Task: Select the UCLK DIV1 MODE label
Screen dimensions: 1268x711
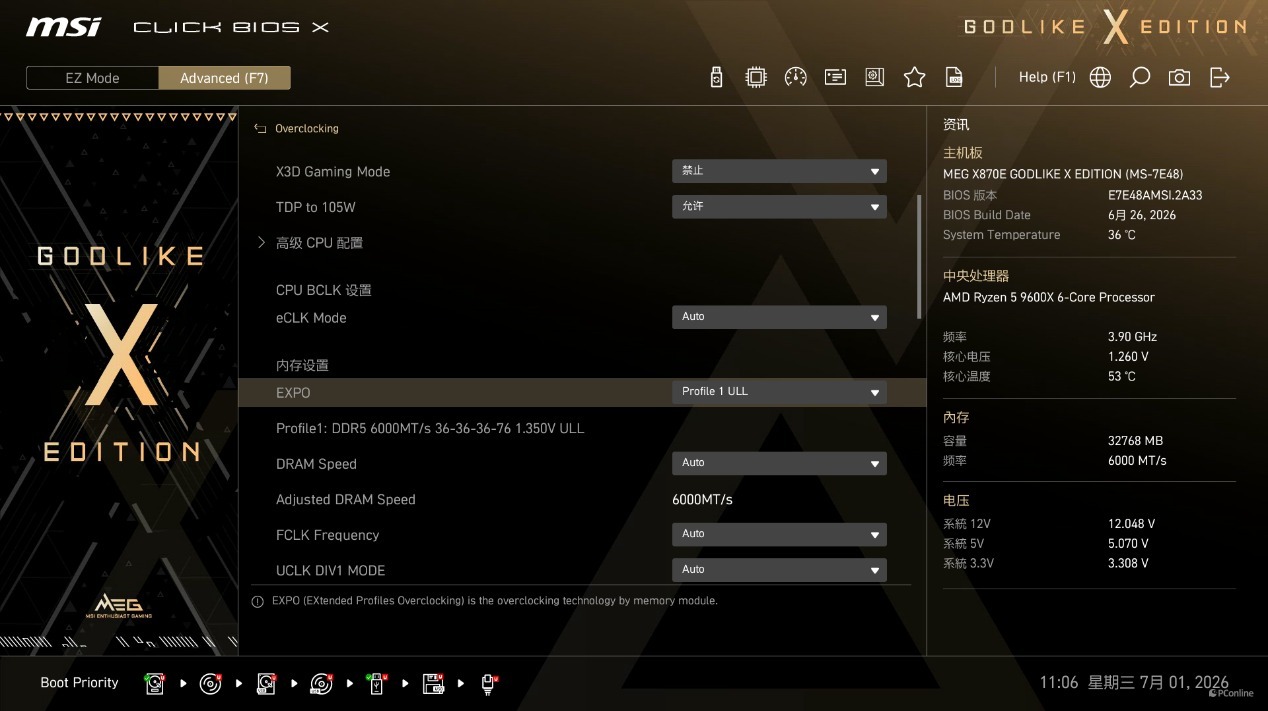Action: [x=330, y=570]
